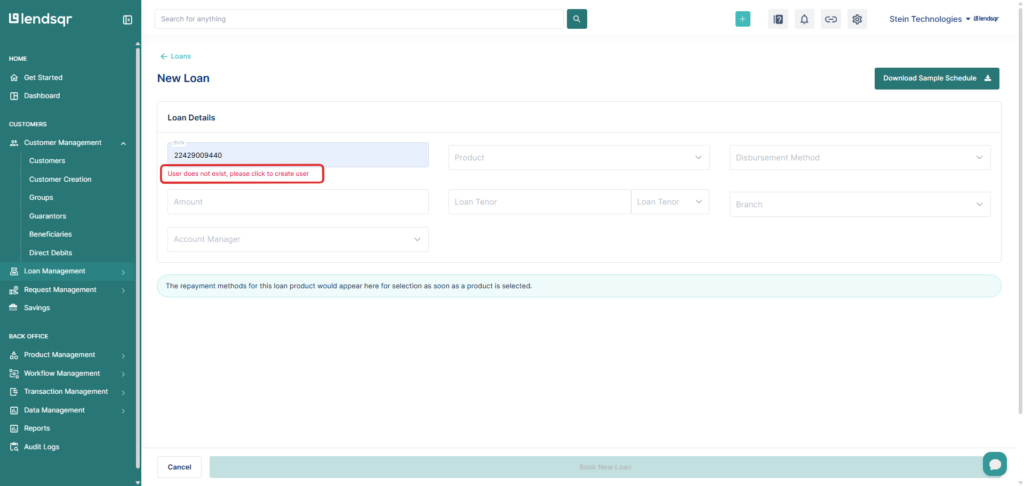Click the green plus quick-add icon
Image resolution: width=1024 pixels, height=486 pixels.
pyautogui.click(x=742, y=19)
